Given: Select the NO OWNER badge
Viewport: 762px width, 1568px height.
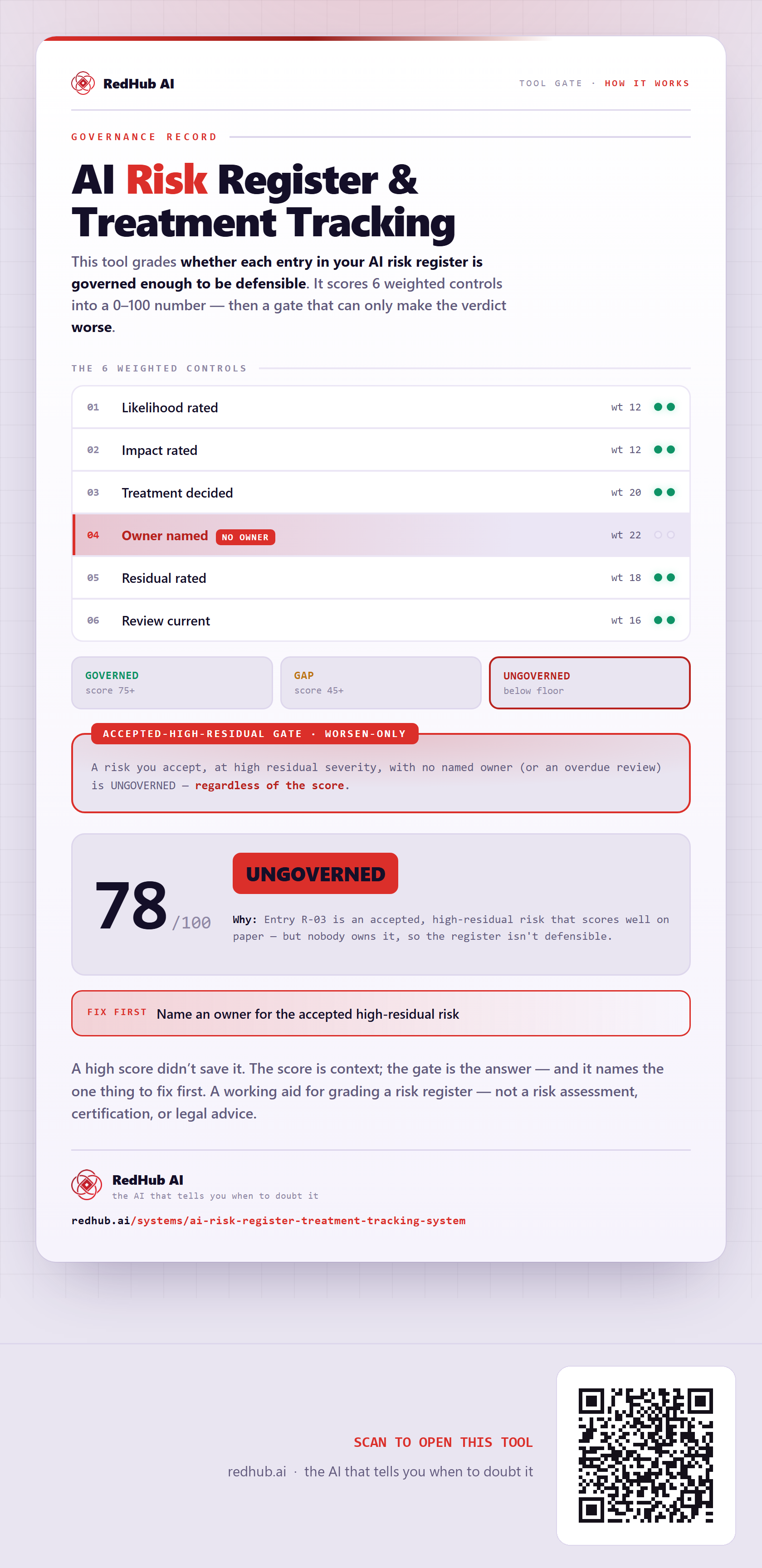Looking at the screenshot, I should pyautogui.click(x=245, y=537).
